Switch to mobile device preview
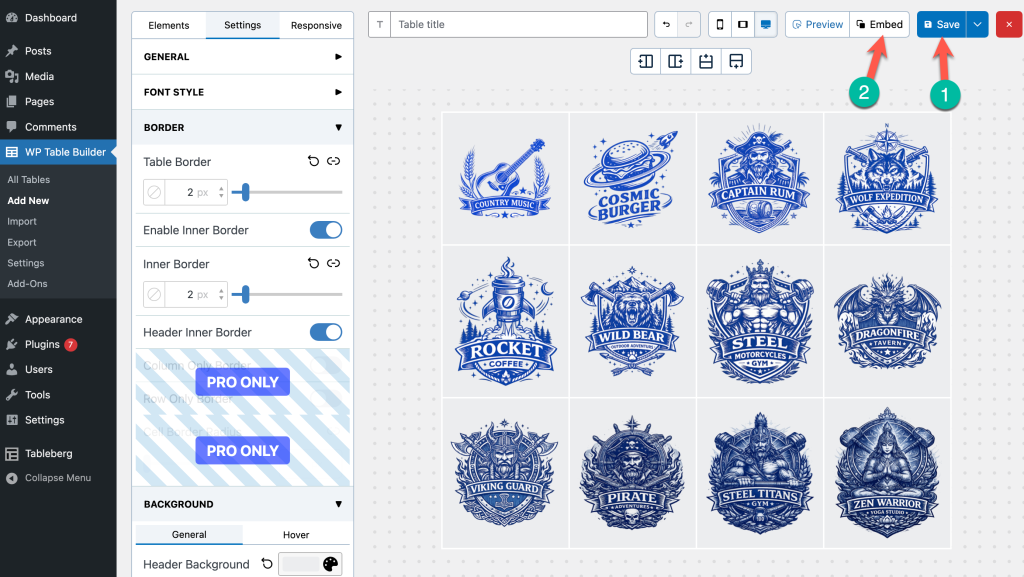Viewport: 1024px width, 577px height. (x=719, y=25)
